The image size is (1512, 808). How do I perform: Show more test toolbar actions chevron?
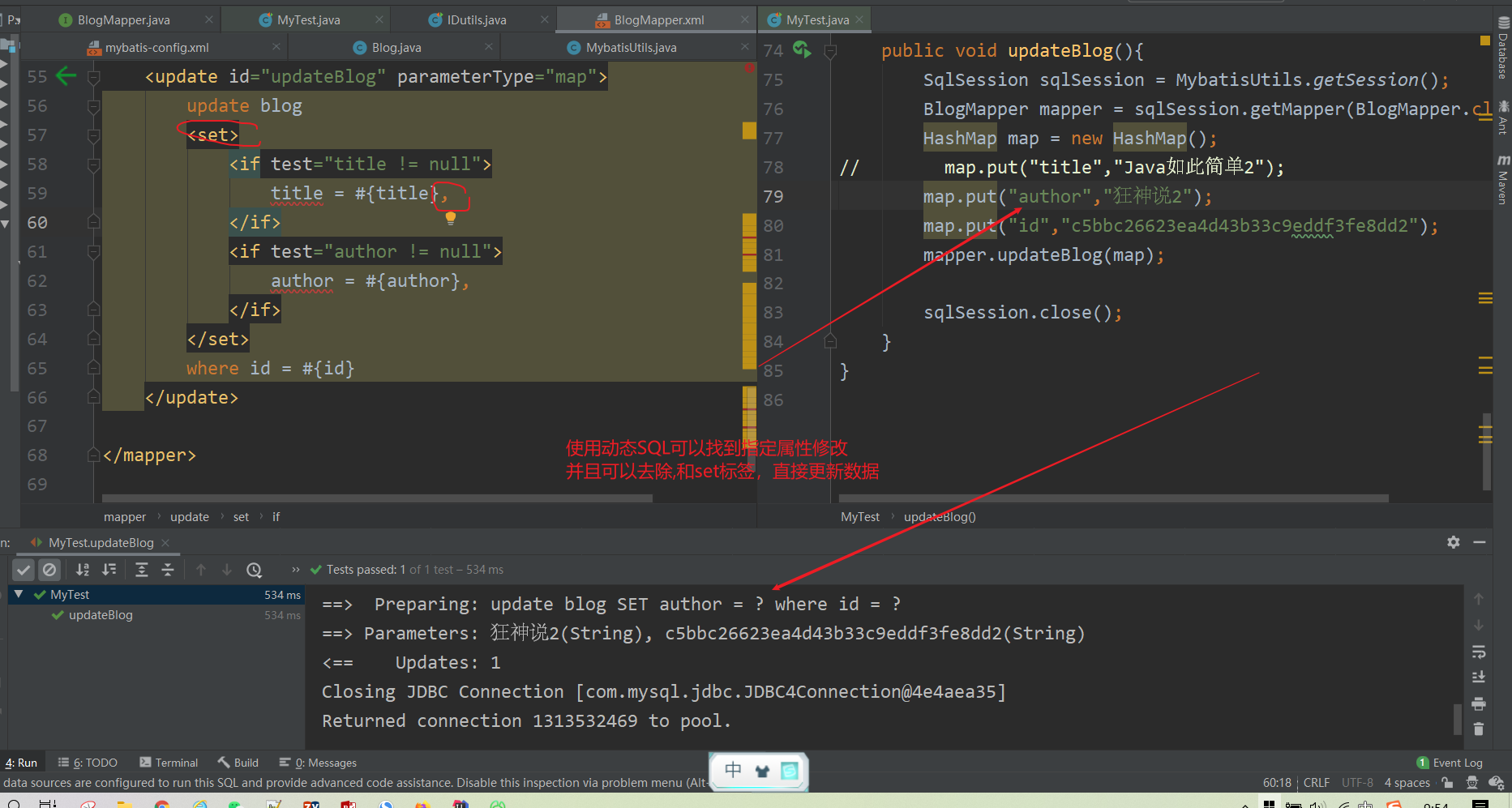point(296,570)
